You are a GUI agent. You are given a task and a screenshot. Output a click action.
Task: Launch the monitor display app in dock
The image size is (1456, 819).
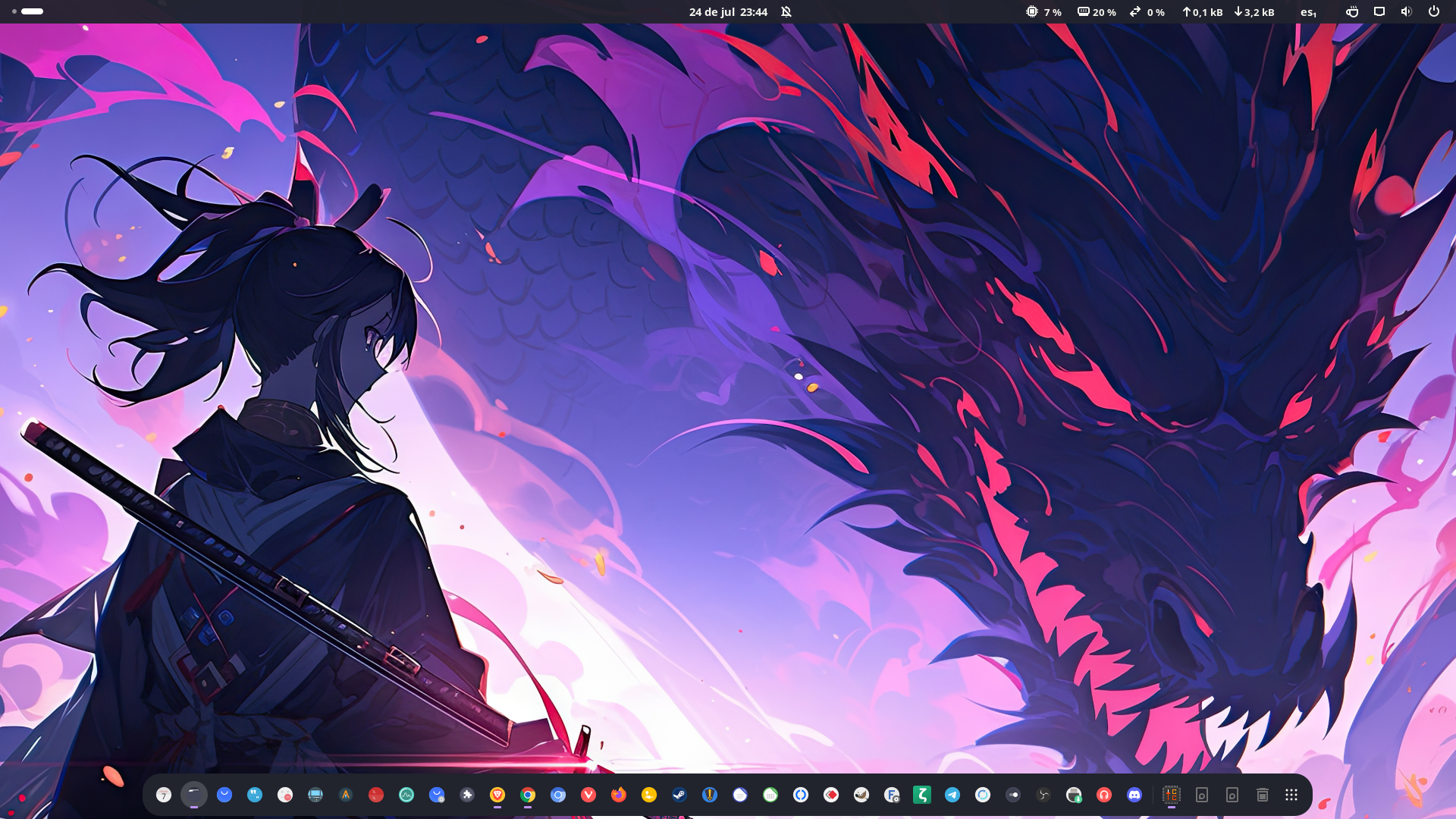[x=315, y=795]
